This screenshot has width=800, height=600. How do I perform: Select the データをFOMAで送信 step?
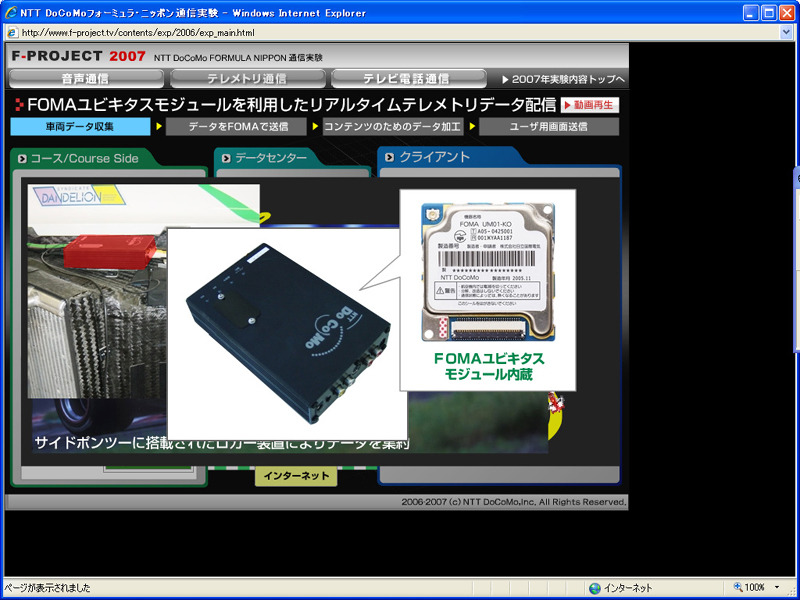pos(236,127)
